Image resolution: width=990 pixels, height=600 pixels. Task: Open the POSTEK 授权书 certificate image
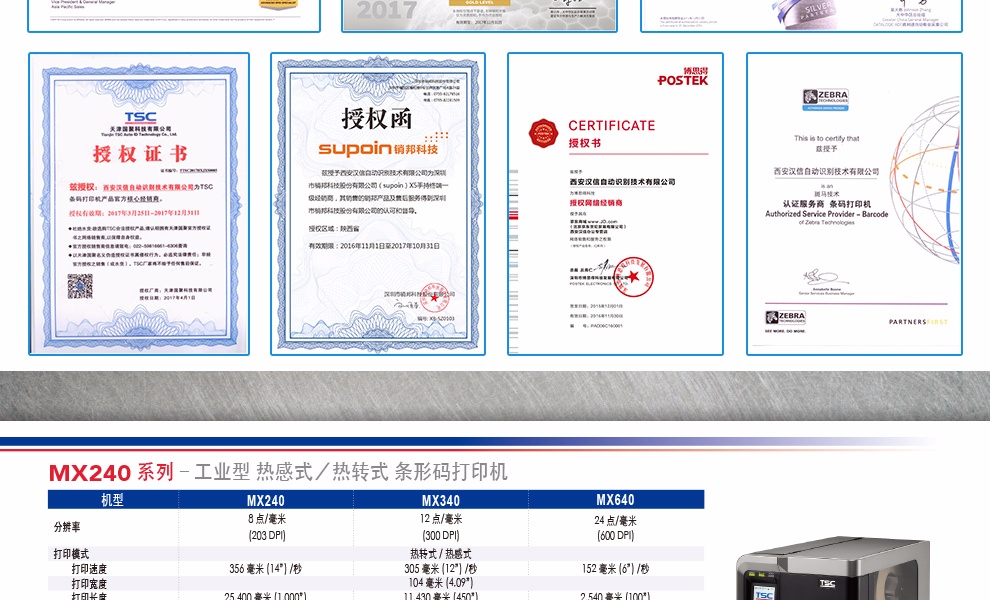click(616, 204)
